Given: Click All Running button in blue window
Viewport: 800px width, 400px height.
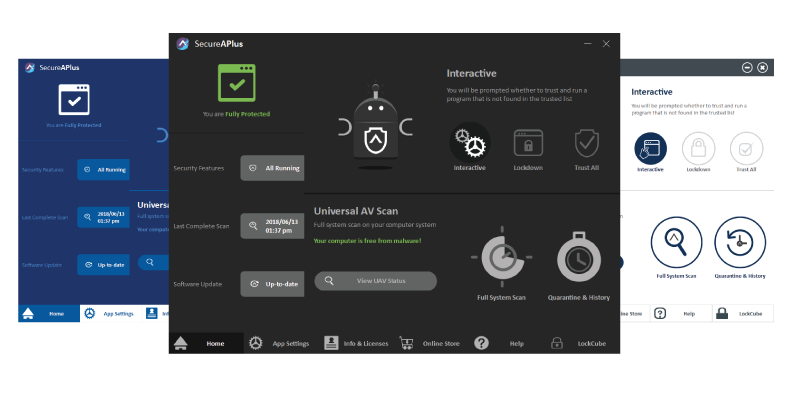Looking at the screenshot, I should pos(104,169).
